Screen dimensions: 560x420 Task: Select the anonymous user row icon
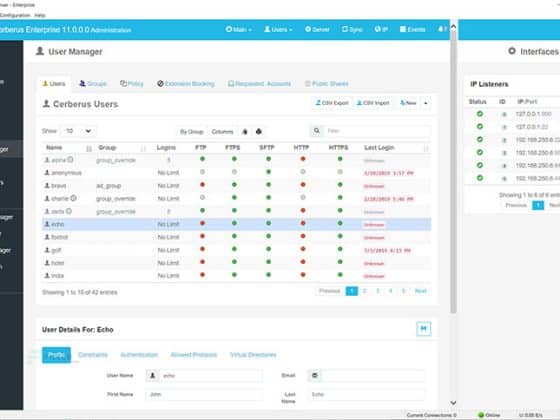point(47,172)
